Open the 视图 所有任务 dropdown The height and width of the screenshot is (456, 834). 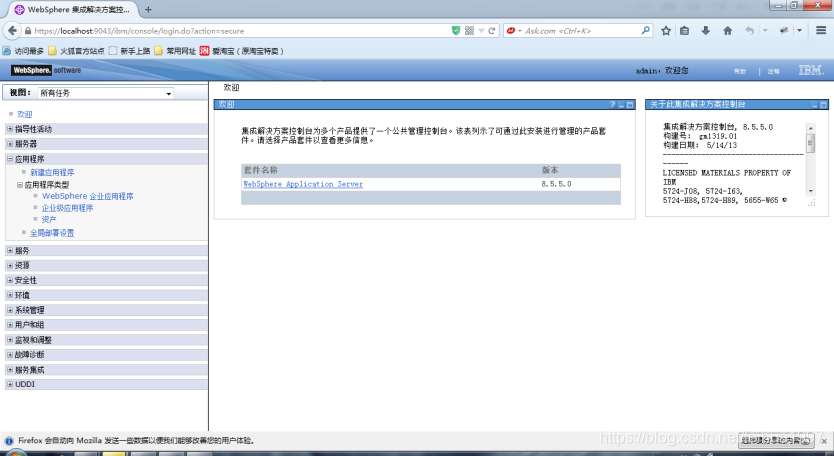106,93
